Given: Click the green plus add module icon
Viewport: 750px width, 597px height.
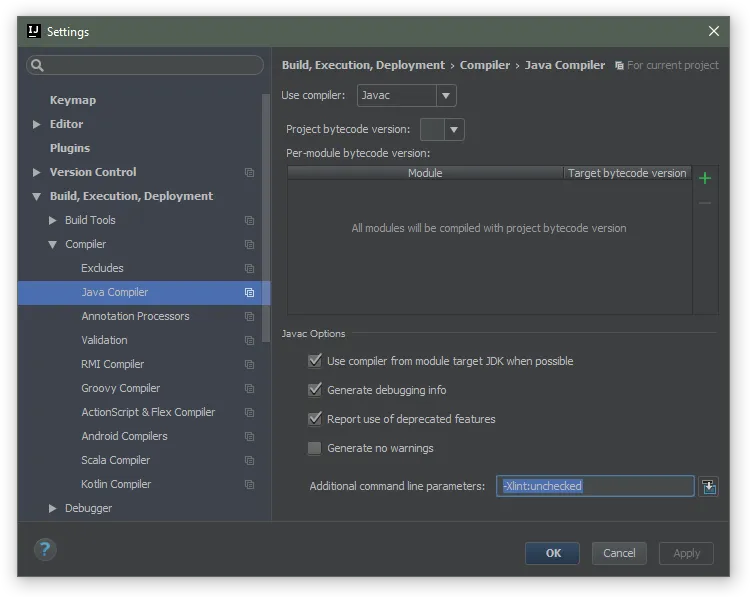Looking at the screenshot, I should (x=705, y=178).
